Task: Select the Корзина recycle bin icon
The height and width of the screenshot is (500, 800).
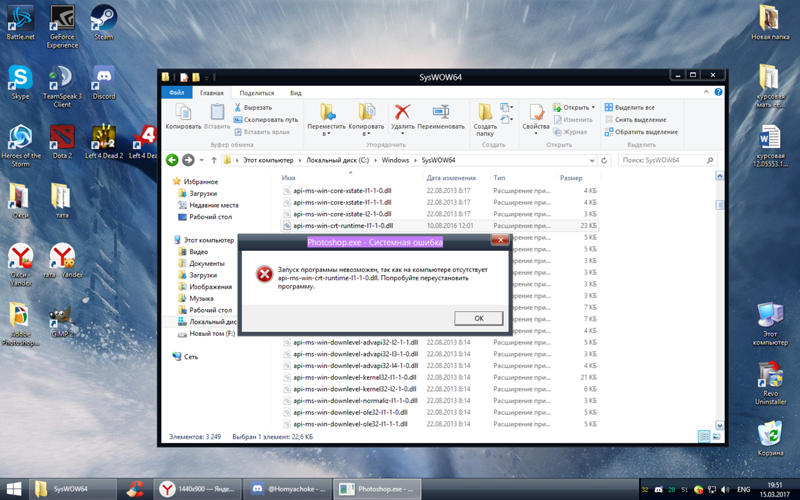Action: pyautogui.click(x=770, y=439)
